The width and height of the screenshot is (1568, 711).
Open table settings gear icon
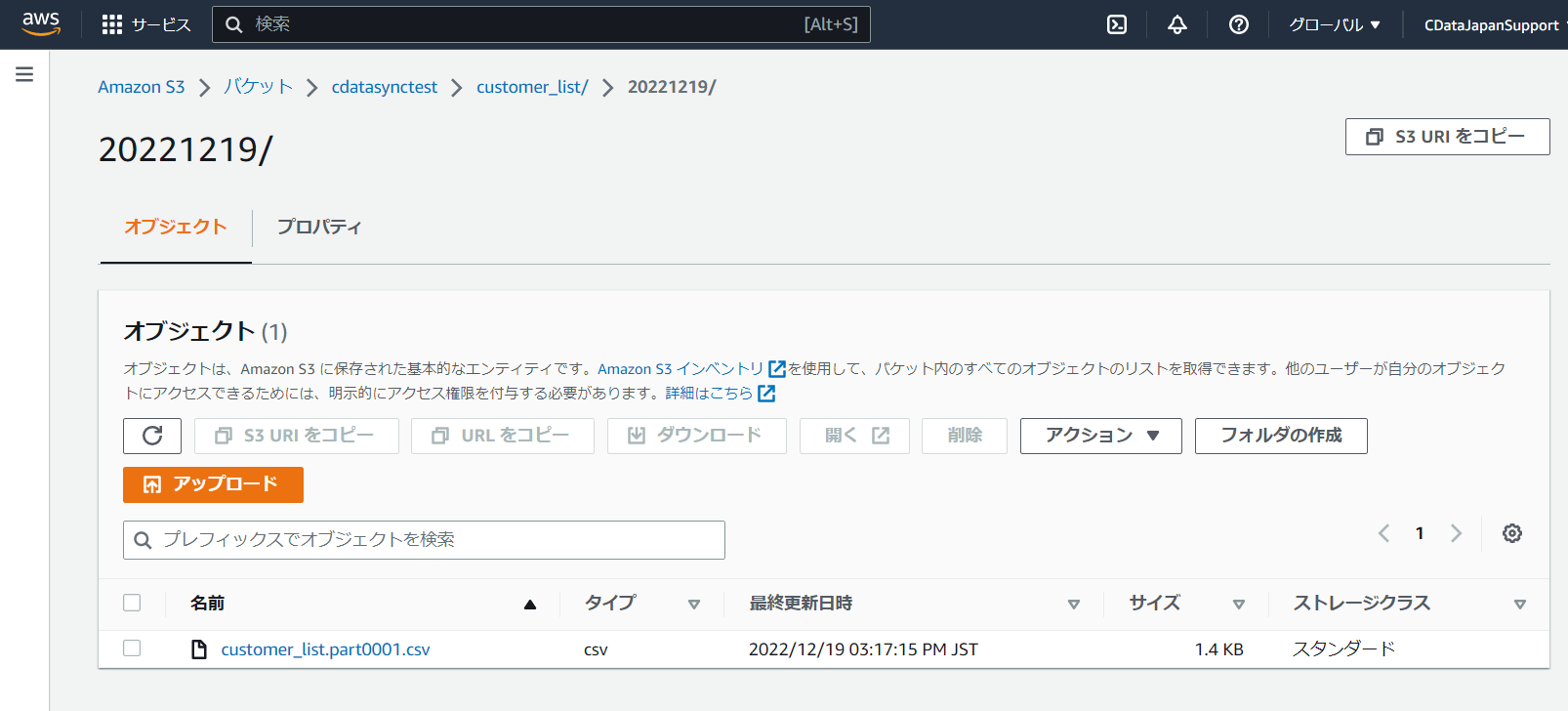click(x=1512, y=533)
